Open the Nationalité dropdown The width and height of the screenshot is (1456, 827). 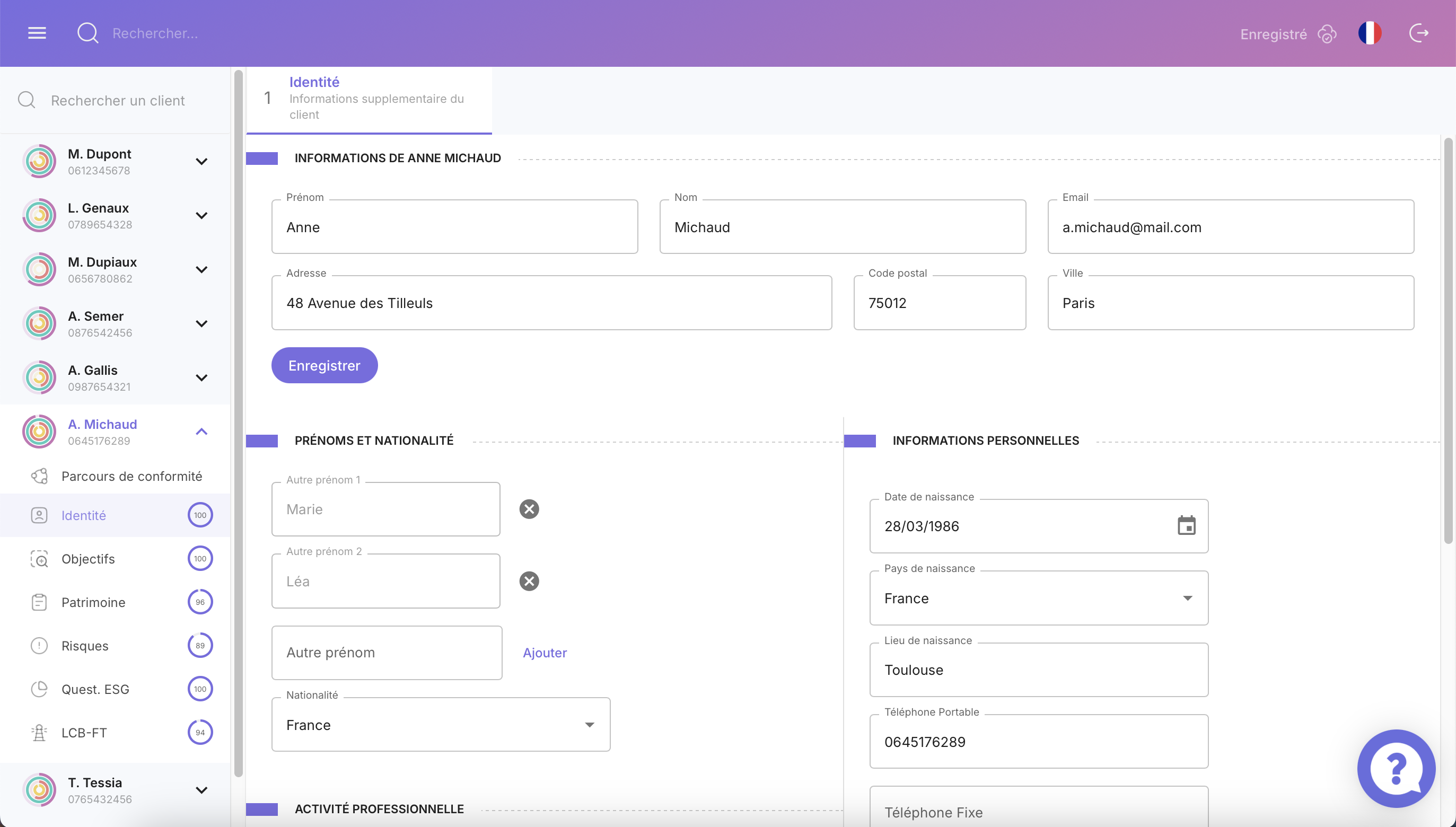590,724
